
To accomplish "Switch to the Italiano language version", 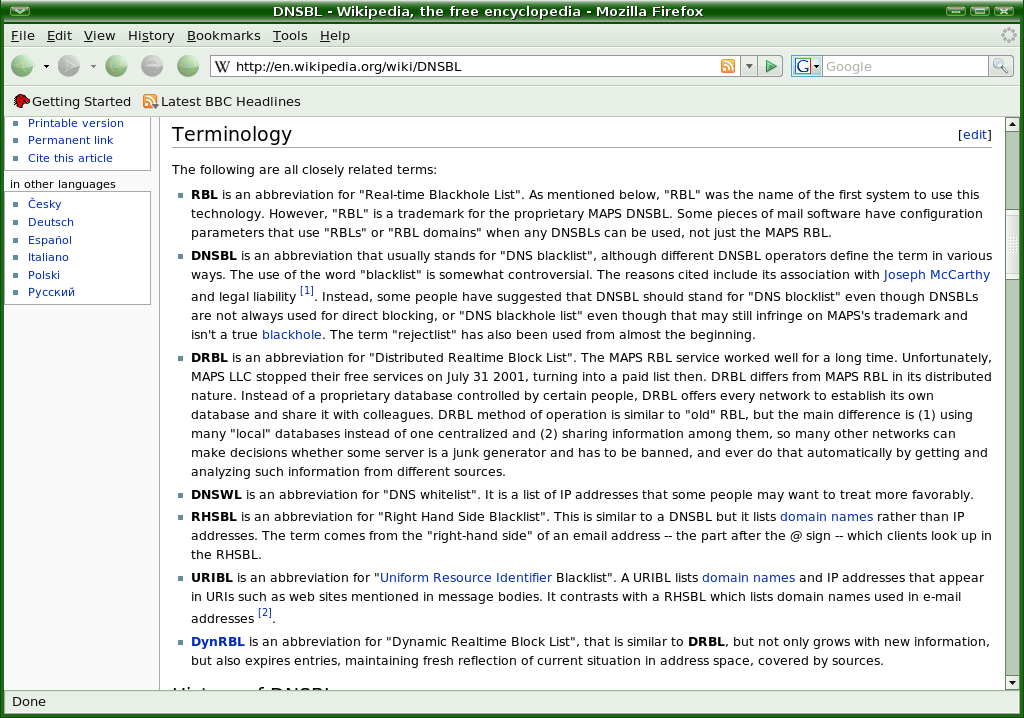I will [x=48, y=257].
